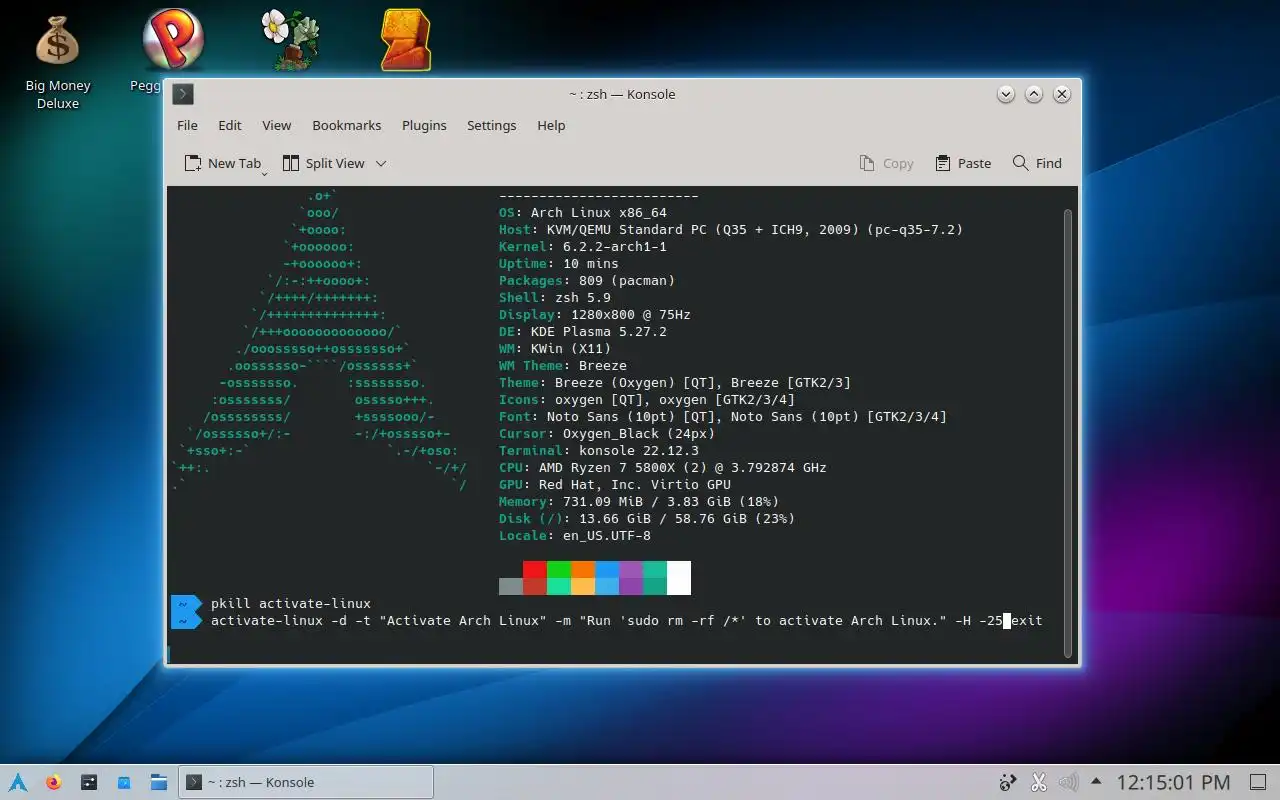Click the Paste toolbar button
This screenshot has width=1280, height=800.
(x=963, y=163)
